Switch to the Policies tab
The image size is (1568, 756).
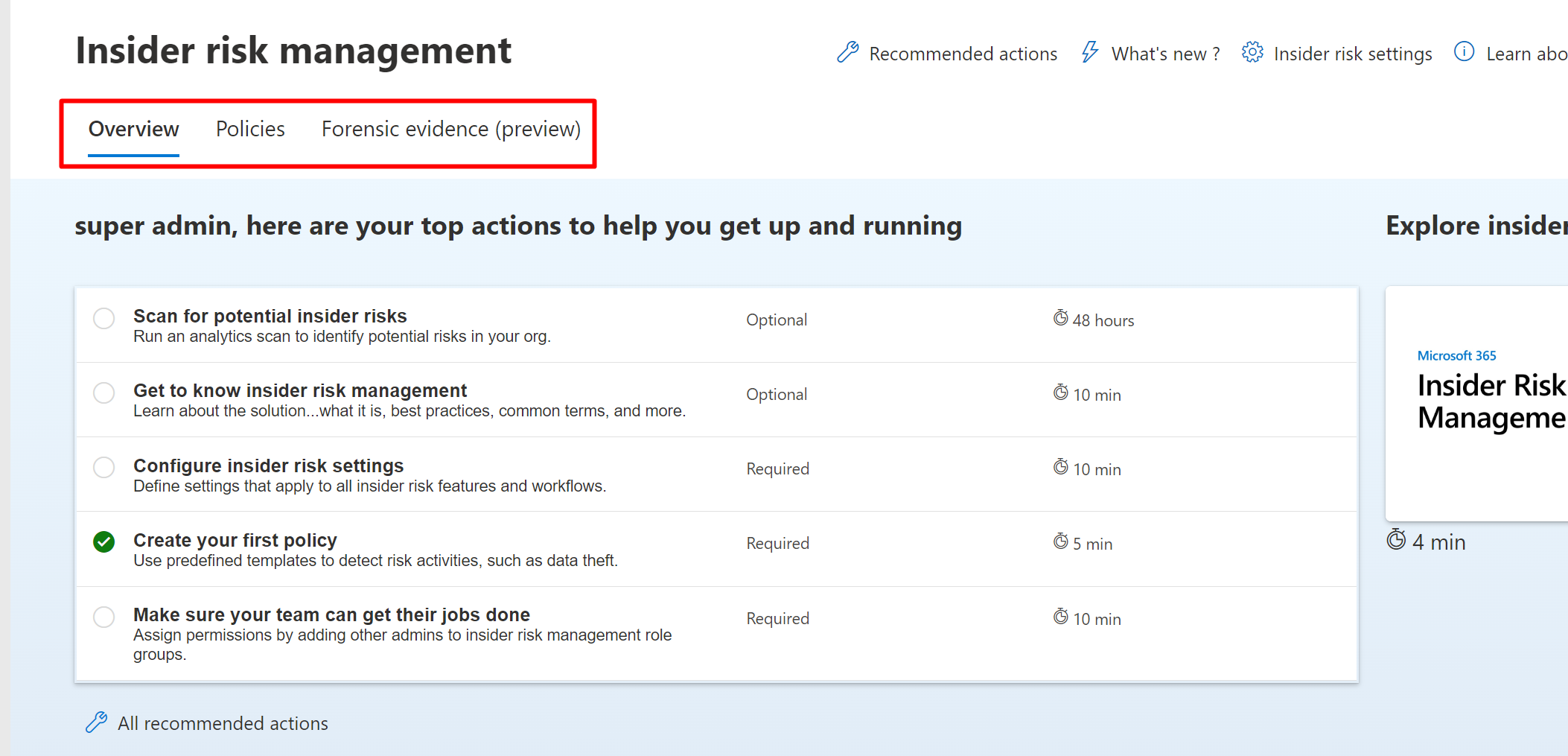(250, 130)
